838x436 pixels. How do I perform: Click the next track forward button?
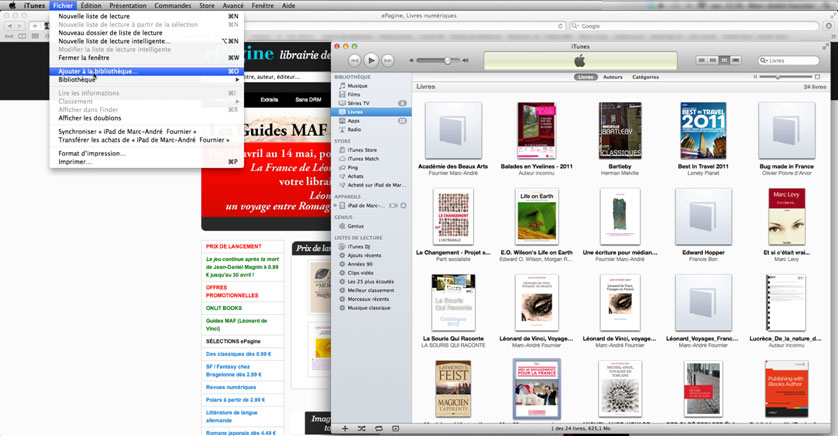(388, 60)
